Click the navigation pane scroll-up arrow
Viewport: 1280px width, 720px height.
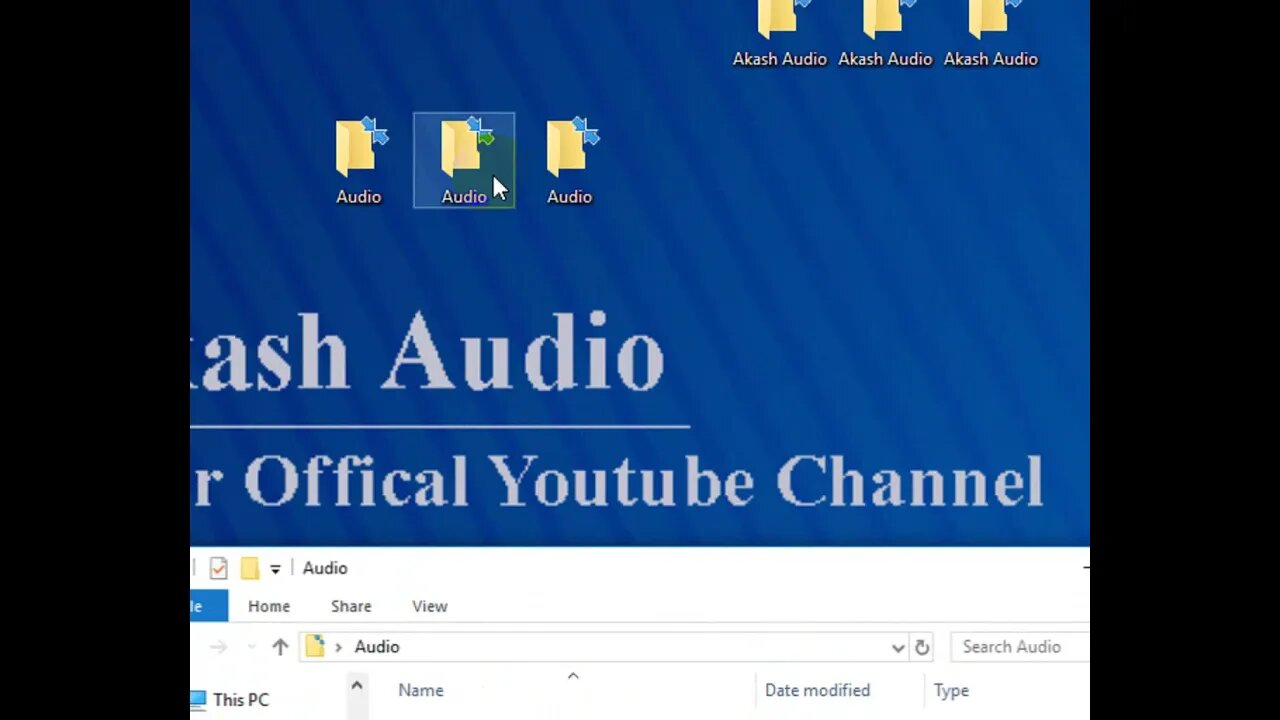tap(356, 687)
